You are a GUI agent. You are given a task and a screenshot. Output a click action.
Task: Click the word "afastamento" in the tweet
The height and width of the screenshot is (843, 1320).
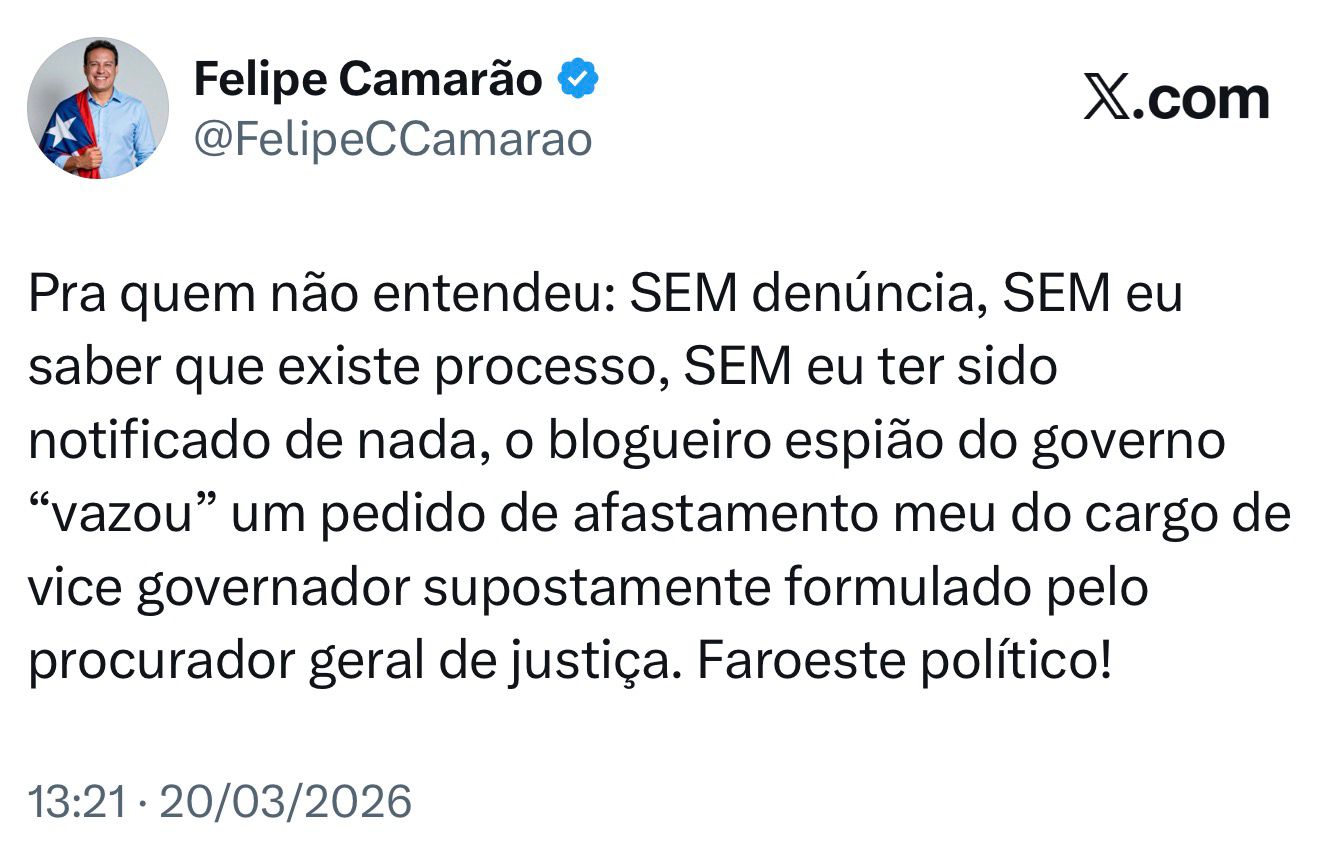click(x=732, y=514)
